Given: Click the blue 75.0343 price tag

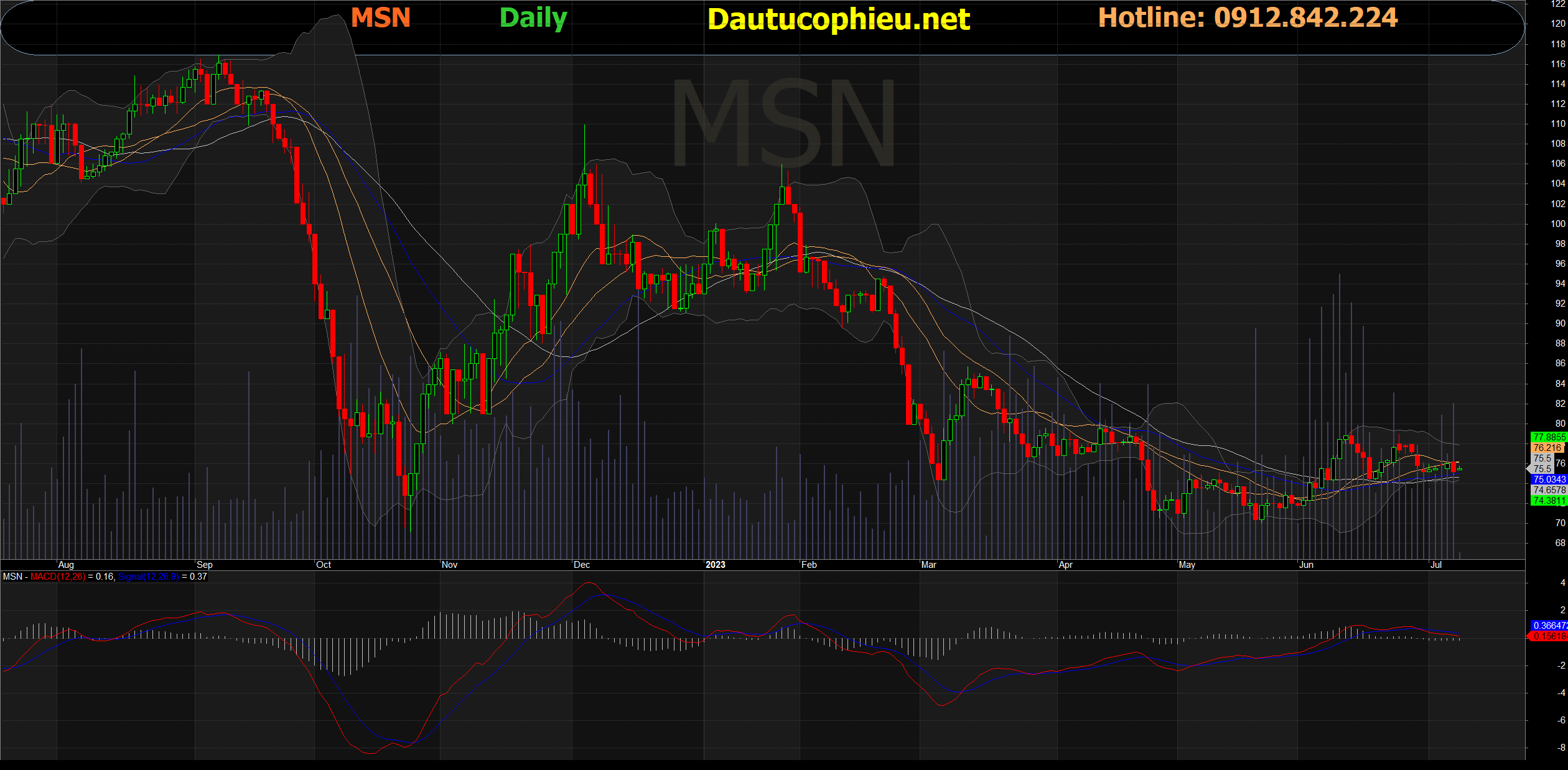Looking at the screenshot, I should [x=1549, y=480].
